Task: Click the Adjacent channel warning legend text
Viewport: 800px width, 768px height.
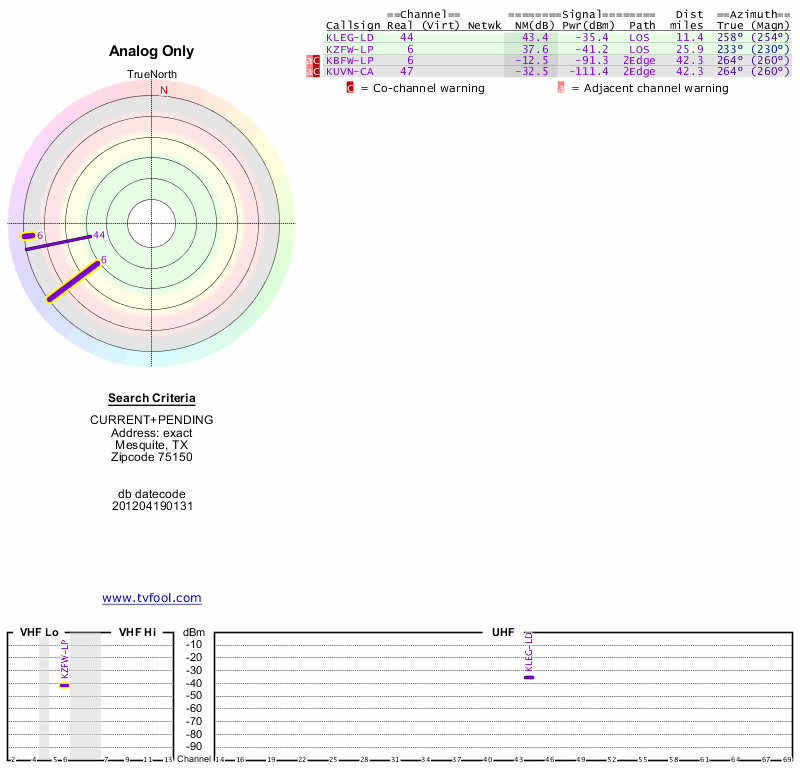Action: (x=656, y=88)
